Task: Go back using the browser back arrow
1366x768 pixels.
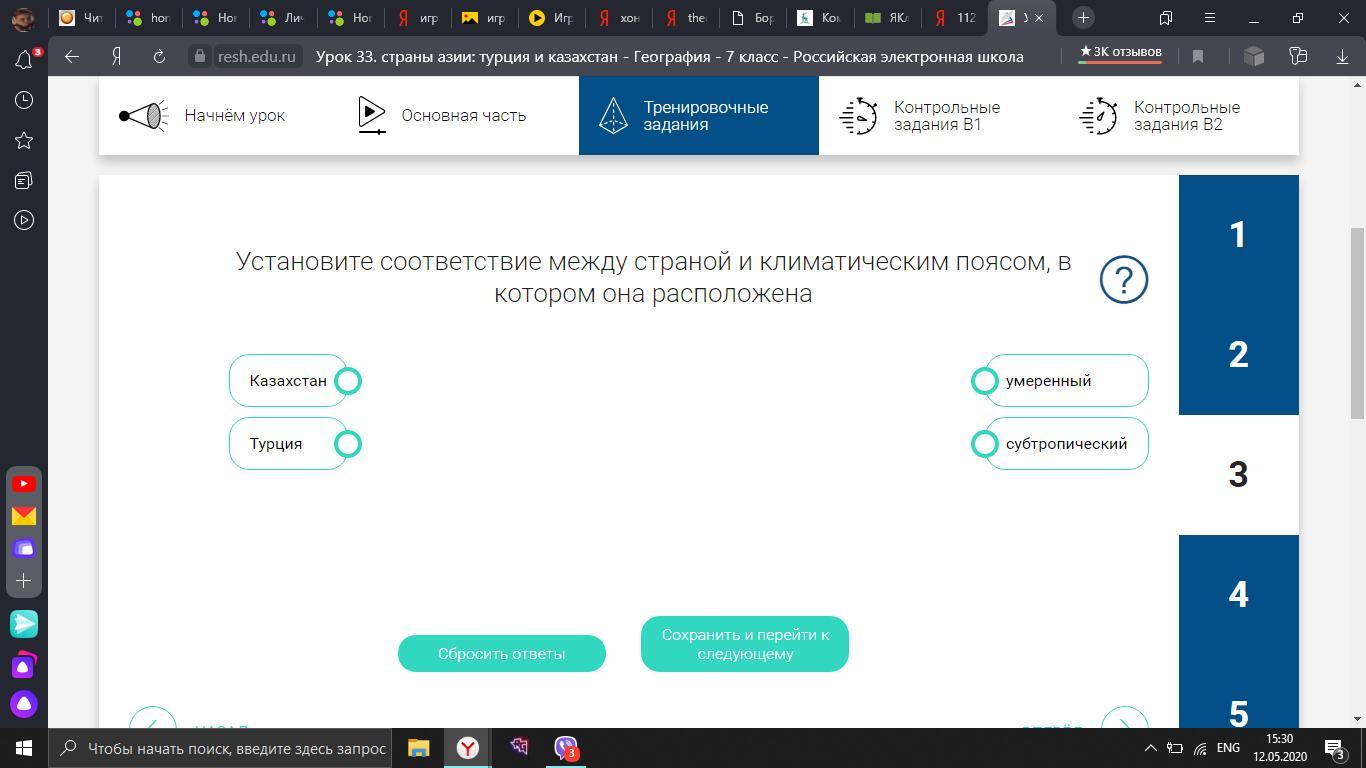Action: [72, 56]
